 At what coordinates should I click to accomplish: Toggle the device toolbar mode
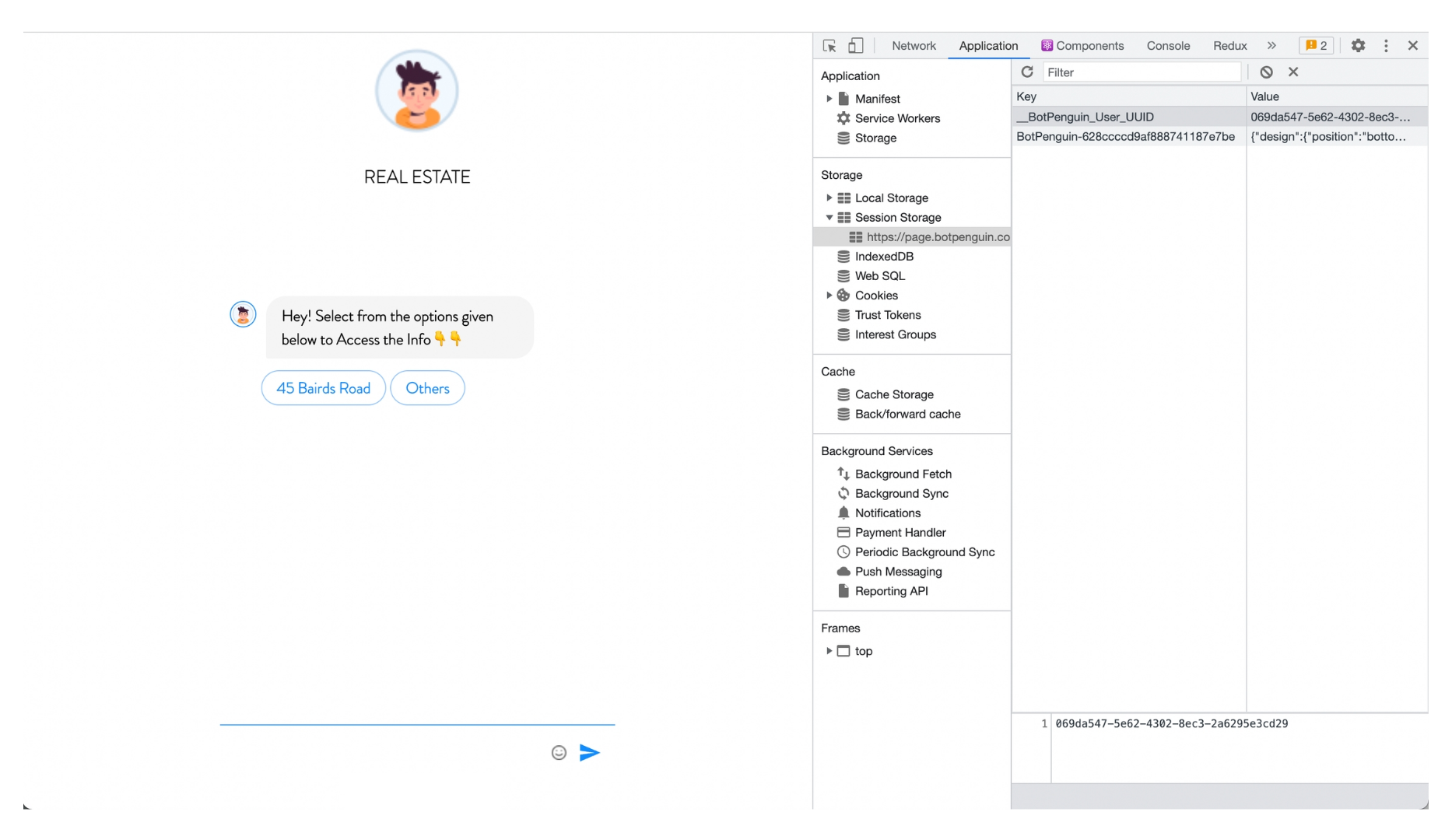click(856, 45)
